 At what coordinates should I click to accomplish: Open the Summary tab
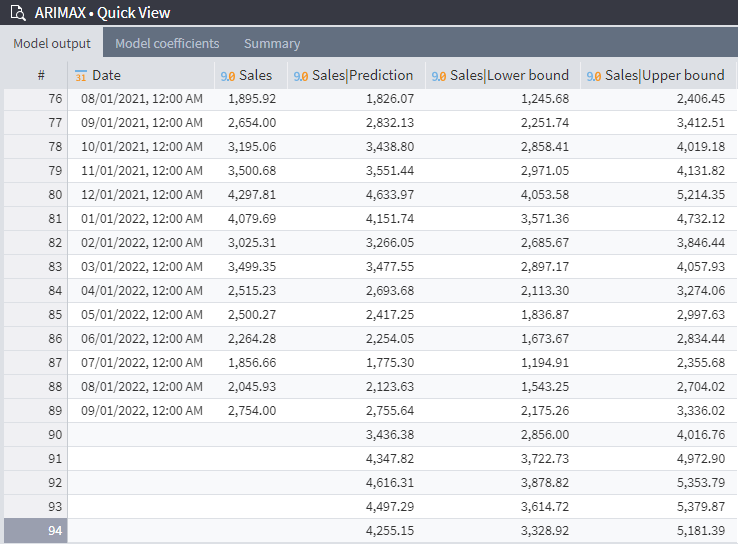click(272, 43)
